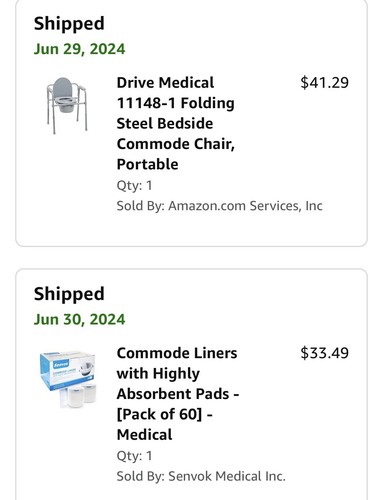The height and width of the screenshot is (500, 383).
Task: Click seller Senvok Medical Inc.
Action: (227, 476)
